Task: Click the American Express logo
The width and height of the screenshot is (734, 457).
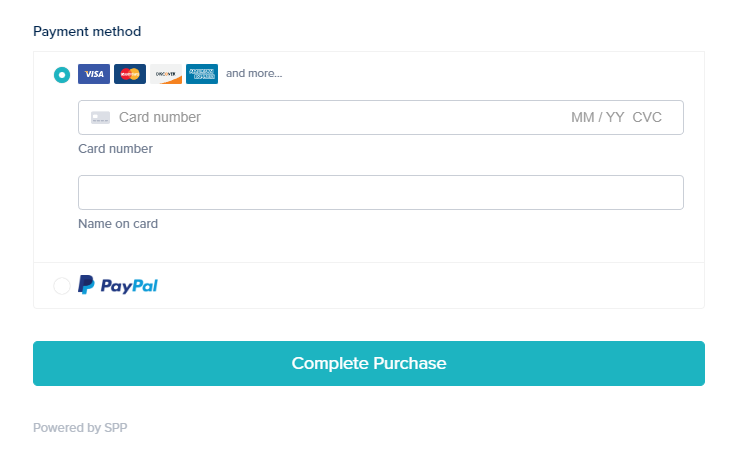Action: 202,74
